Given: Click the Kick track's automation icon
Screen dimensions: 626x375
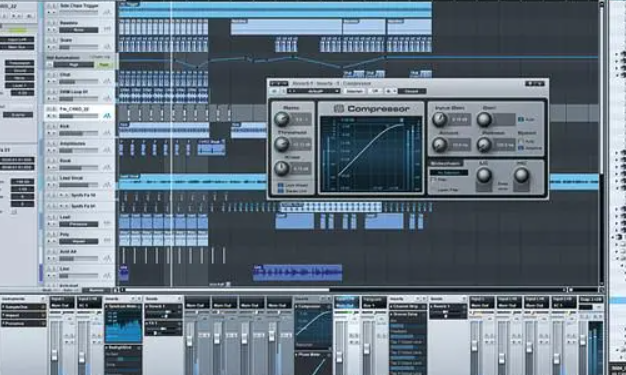Looking at the screenshot, I should (107, 133).
